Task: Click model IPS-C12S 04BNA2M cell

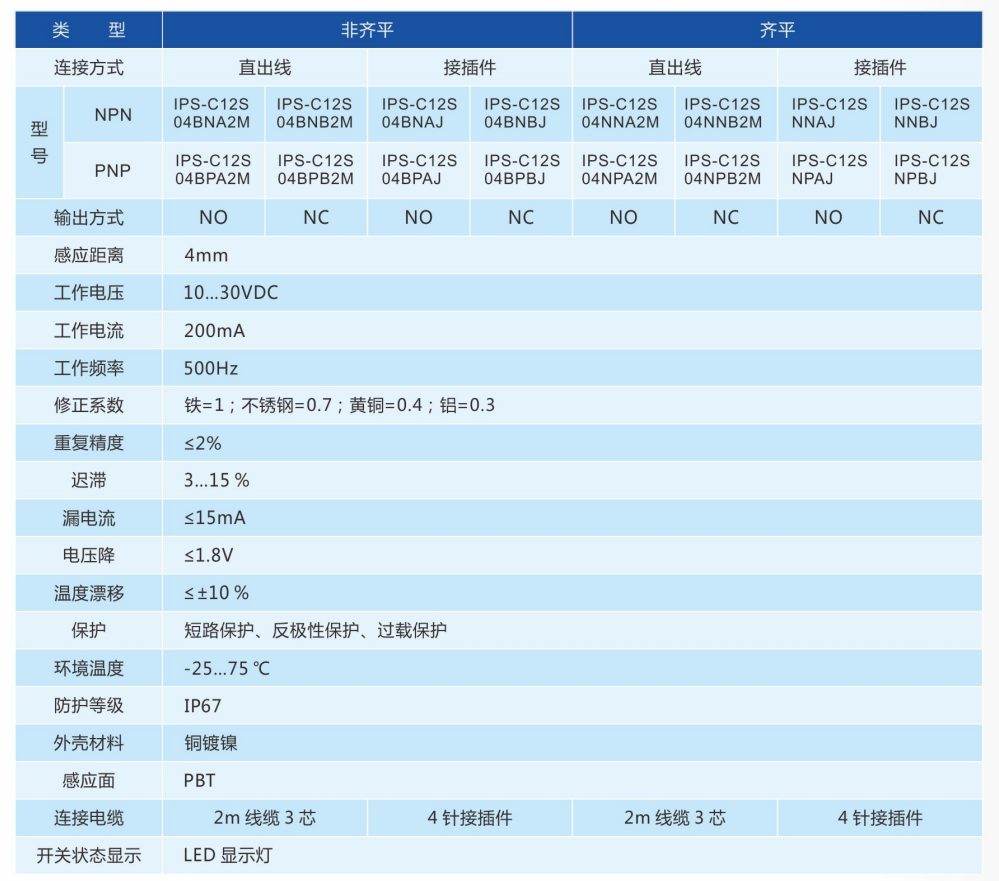Action: point(213,113)
